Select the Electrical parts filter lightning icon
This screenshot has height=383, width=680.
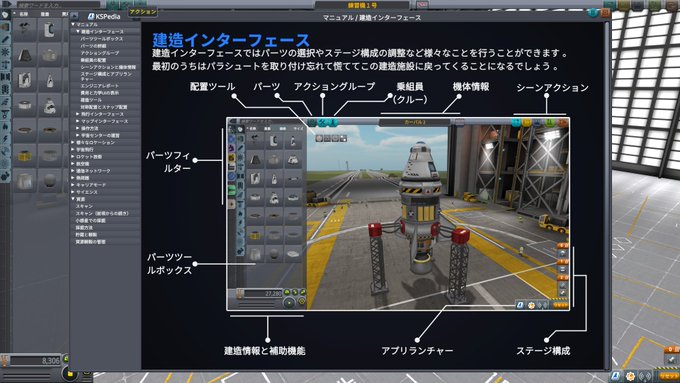click(5, 139)
